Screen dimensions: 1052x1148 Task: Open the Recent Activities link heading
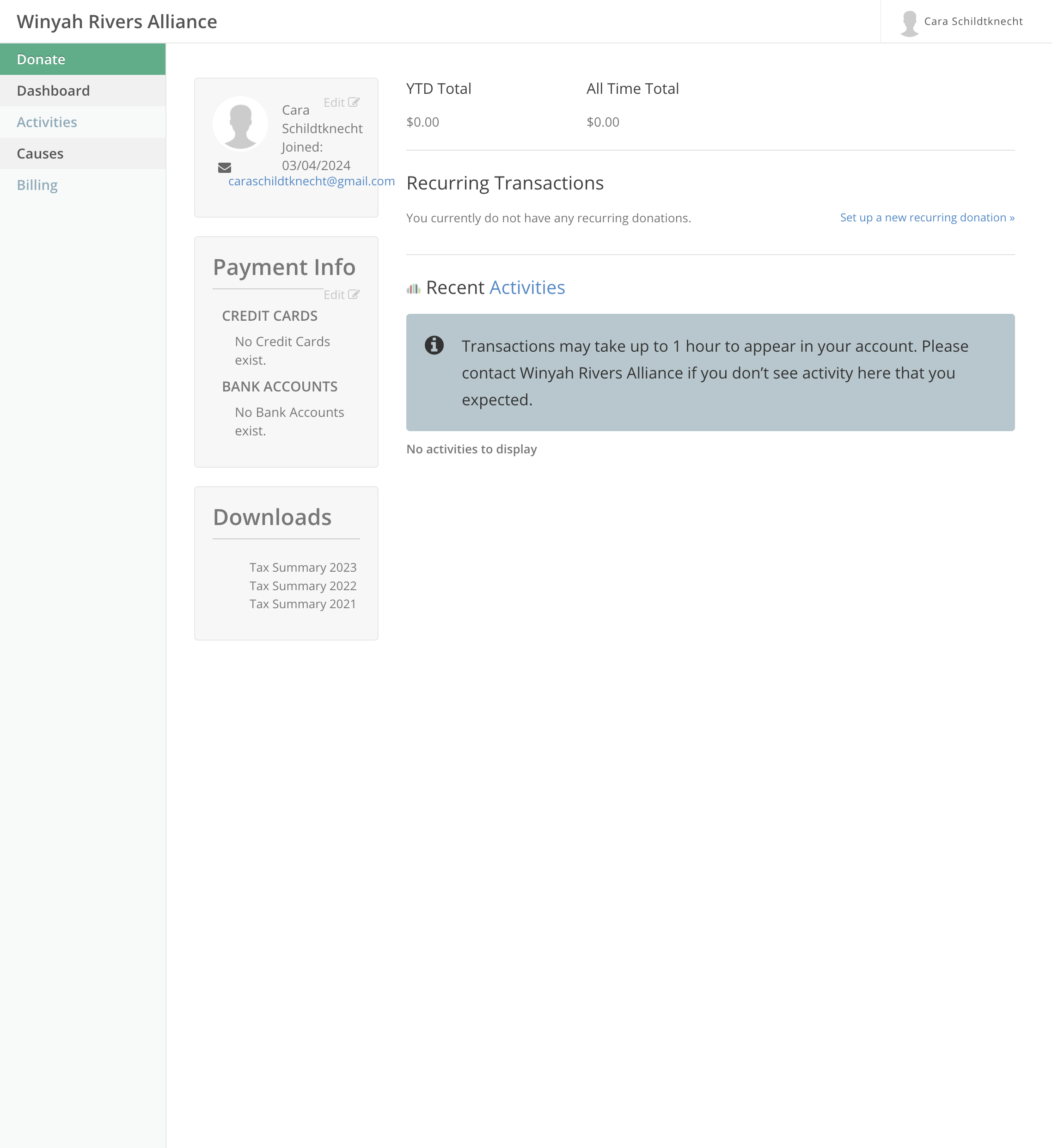pyautogui.click(x=527, y=287)
